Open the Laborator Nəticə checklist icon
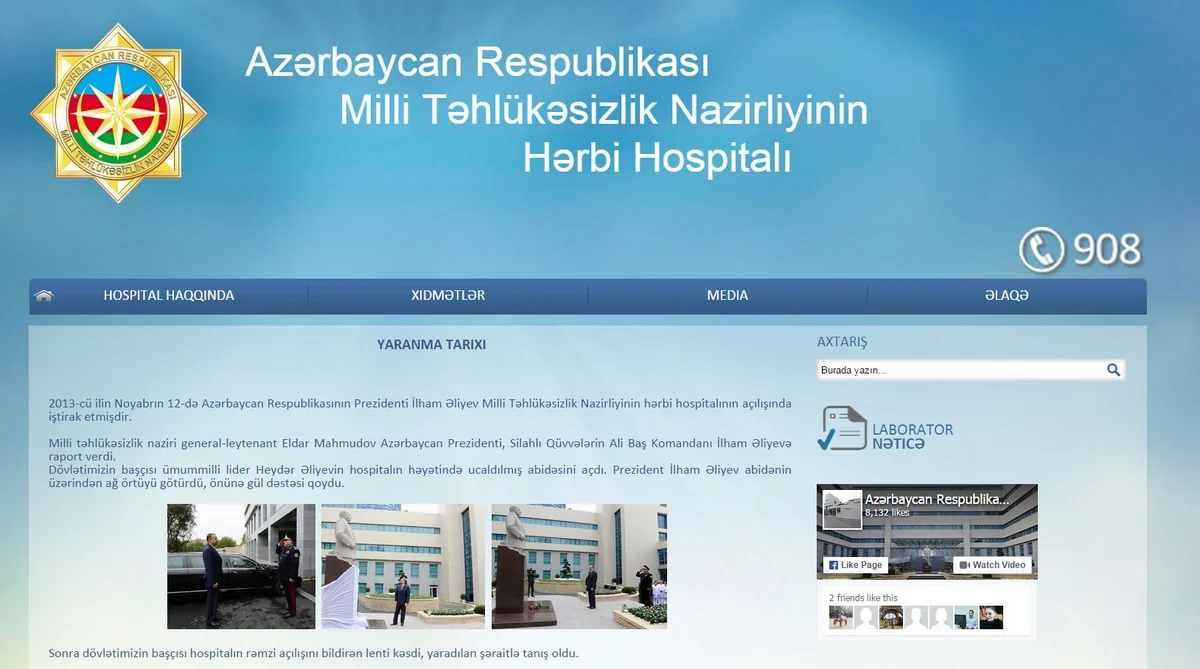 point(842,429)
